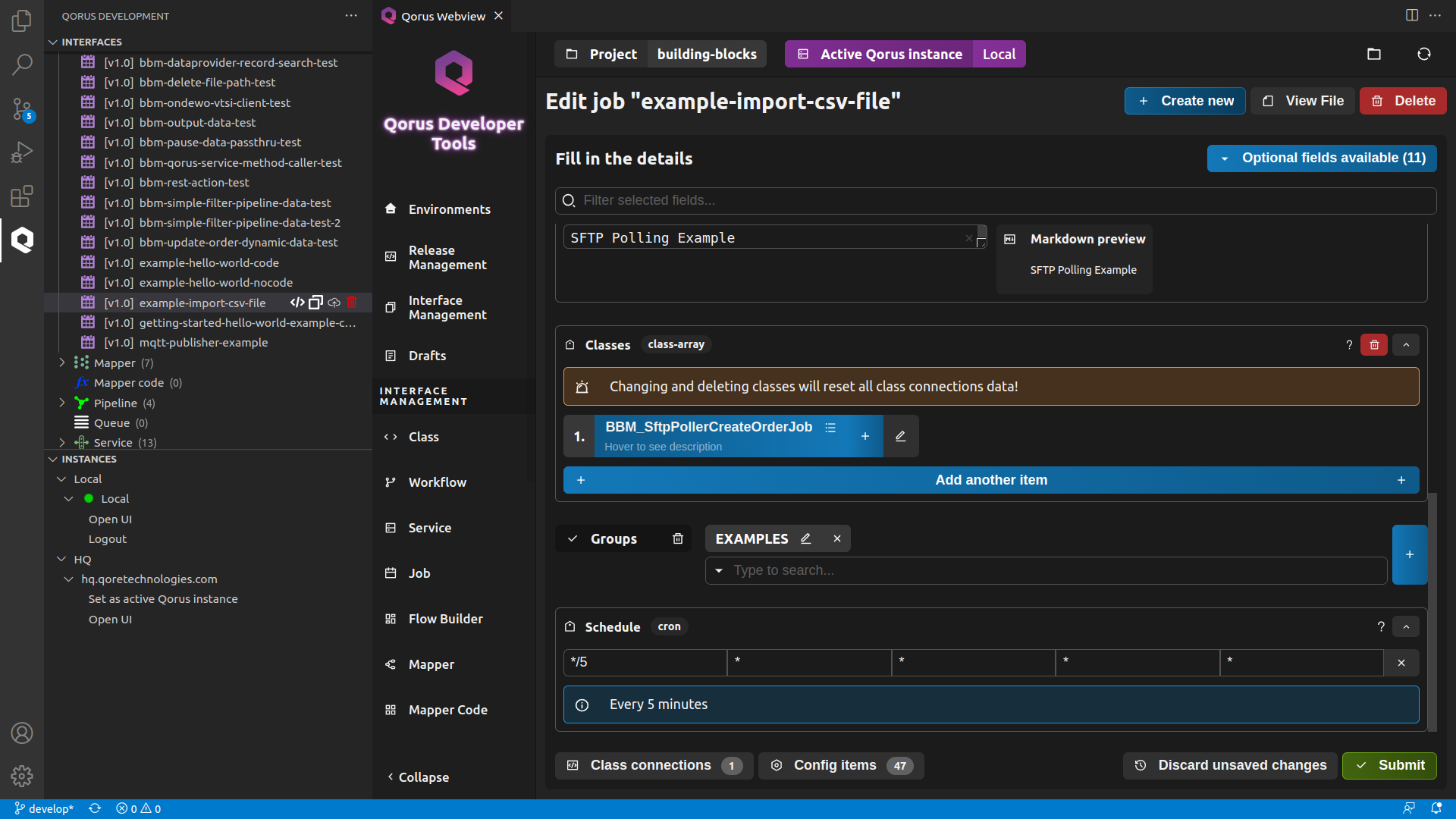Open the Manage gear icon
This screenshot has height=819, width=1456.
[x=22, y=776]
